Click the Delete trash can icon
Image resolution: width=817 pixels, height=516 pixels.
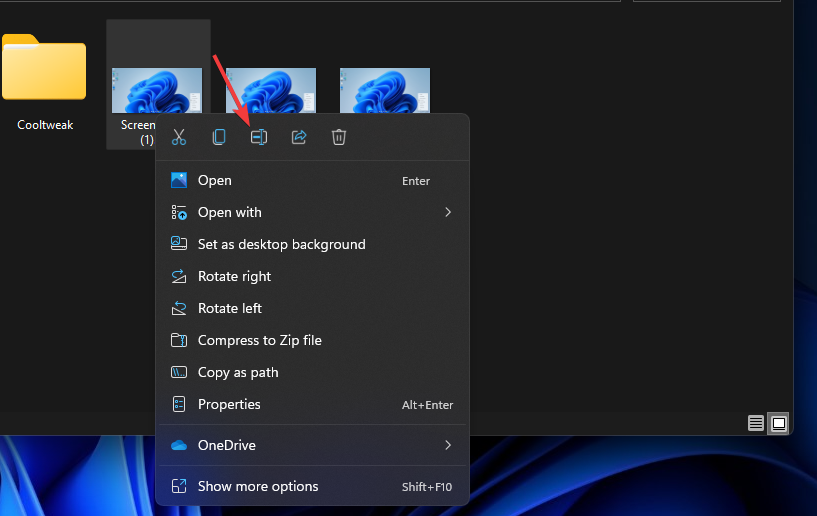coord(339,137)
